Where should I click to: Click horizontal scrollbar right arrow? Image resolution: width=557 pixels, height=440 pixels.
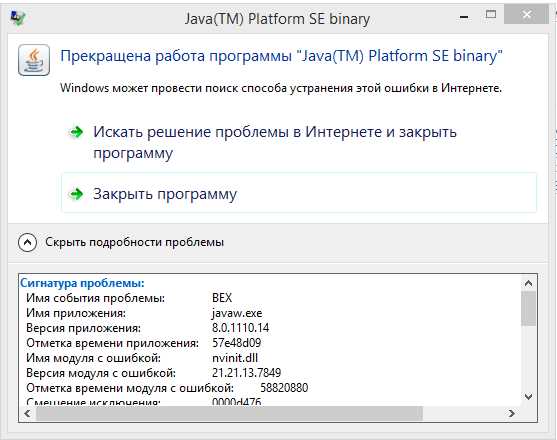[512, 413]
